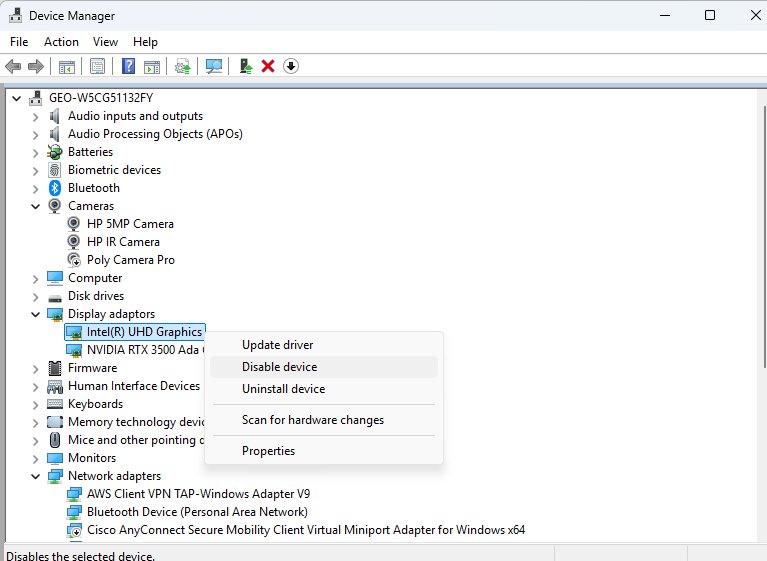767x561 pixels.
Task: Click the Help question mark toolbar icon
Action: tap(128, 66)
